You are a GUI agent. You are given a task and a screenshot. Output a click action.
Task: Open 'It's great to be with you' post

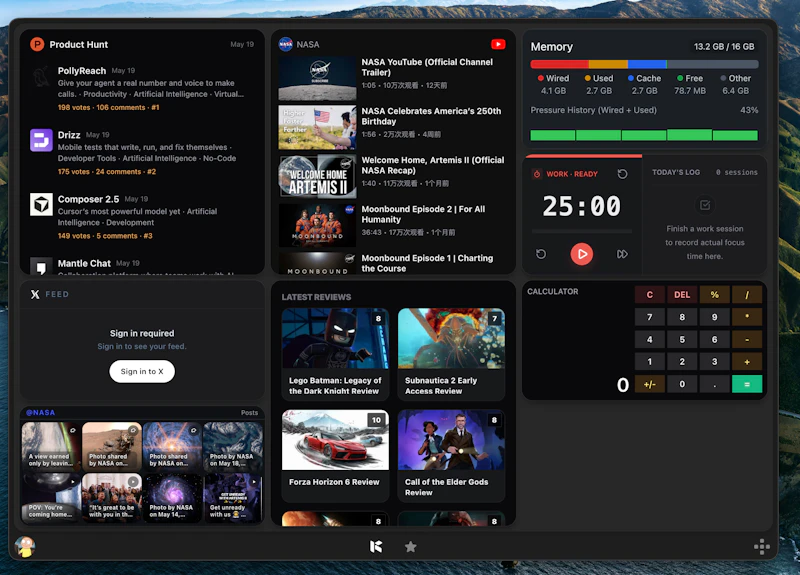(111, 497)
